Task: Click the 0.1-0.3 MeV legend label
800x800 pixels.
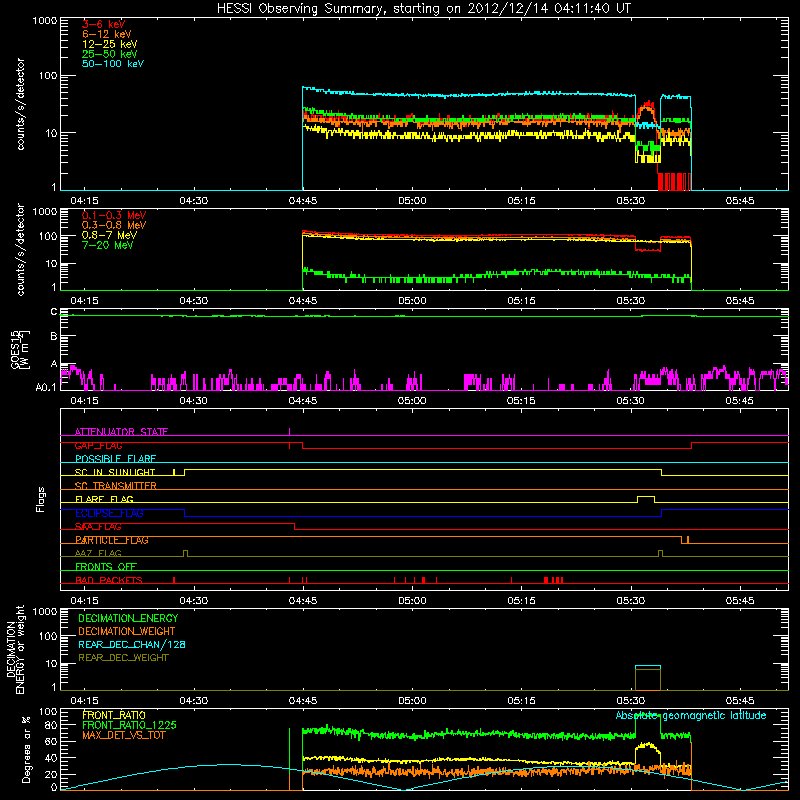Action: coord(114,215)
